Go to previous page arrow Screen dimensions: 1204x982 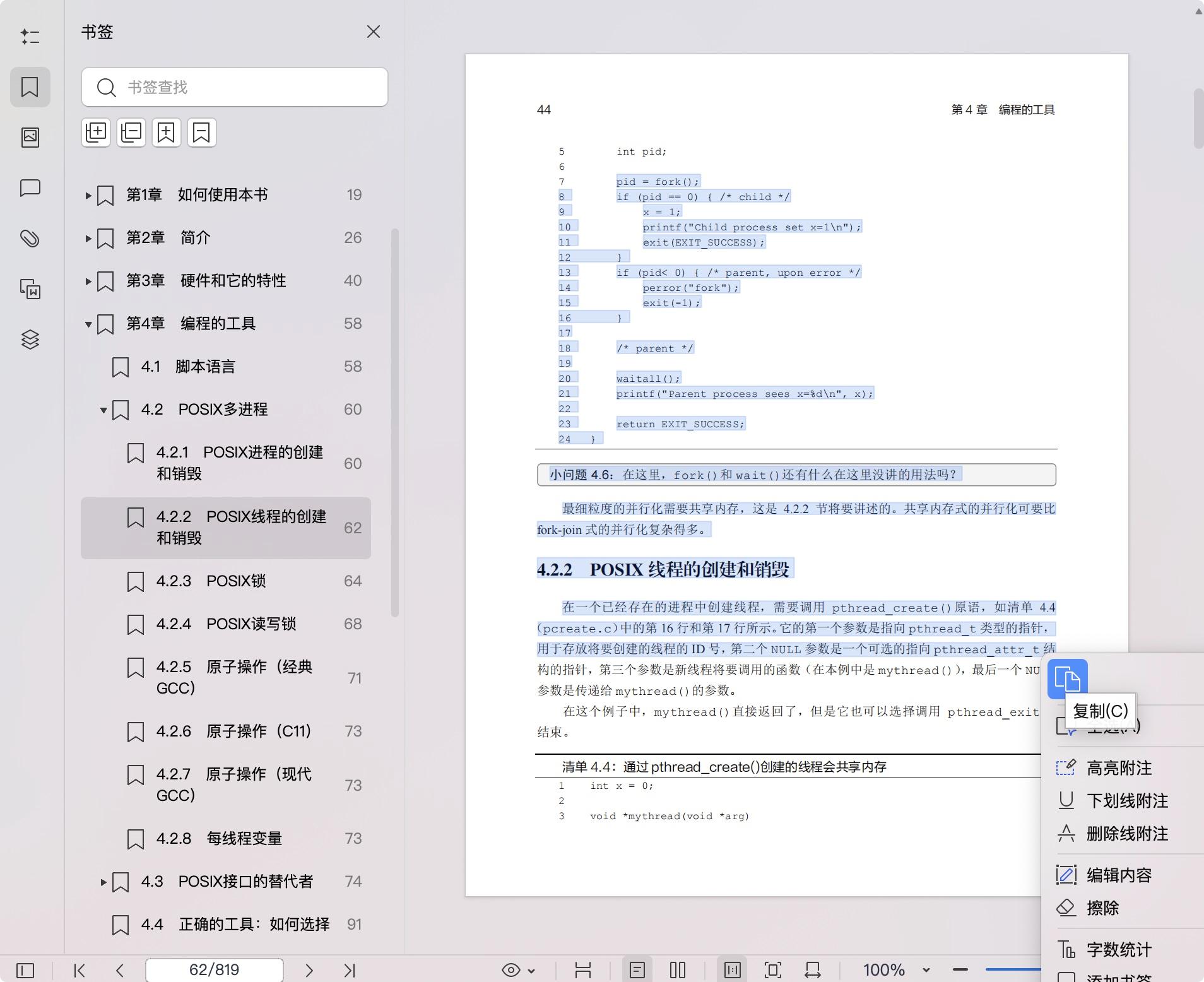(x=120, y=970)
